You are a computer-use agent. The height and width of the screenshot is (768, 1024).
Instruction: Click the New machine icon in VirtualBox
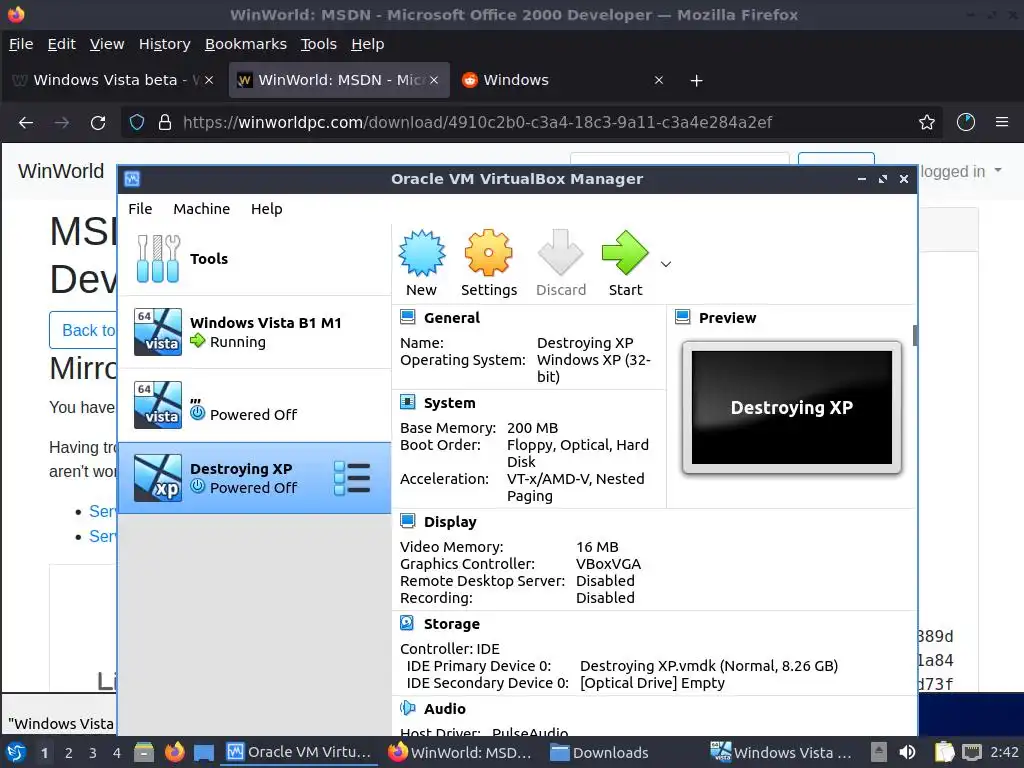click(422, 253)
